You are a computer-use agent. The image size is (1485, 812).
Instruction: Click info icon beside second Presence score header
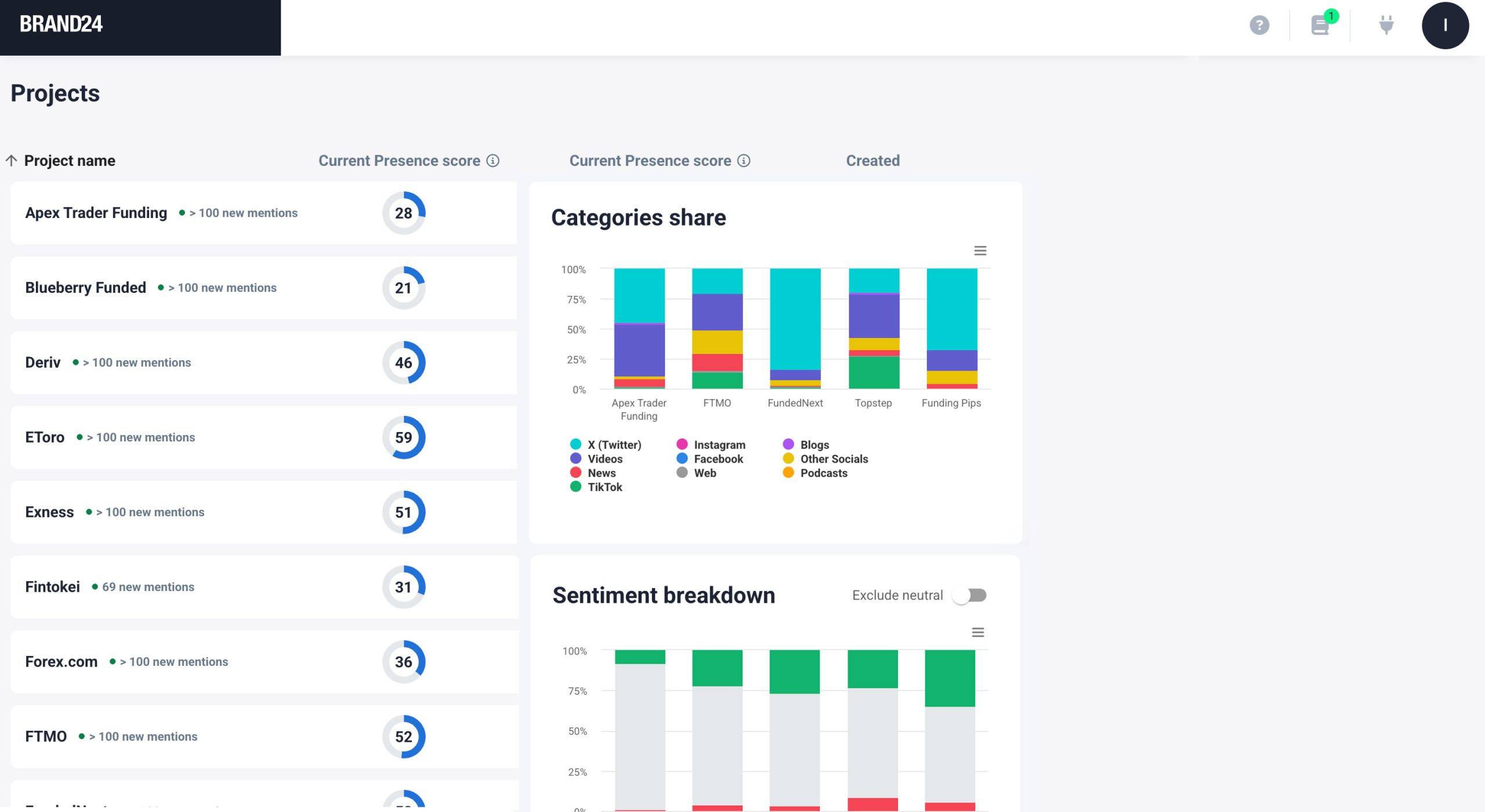point(744,161)
